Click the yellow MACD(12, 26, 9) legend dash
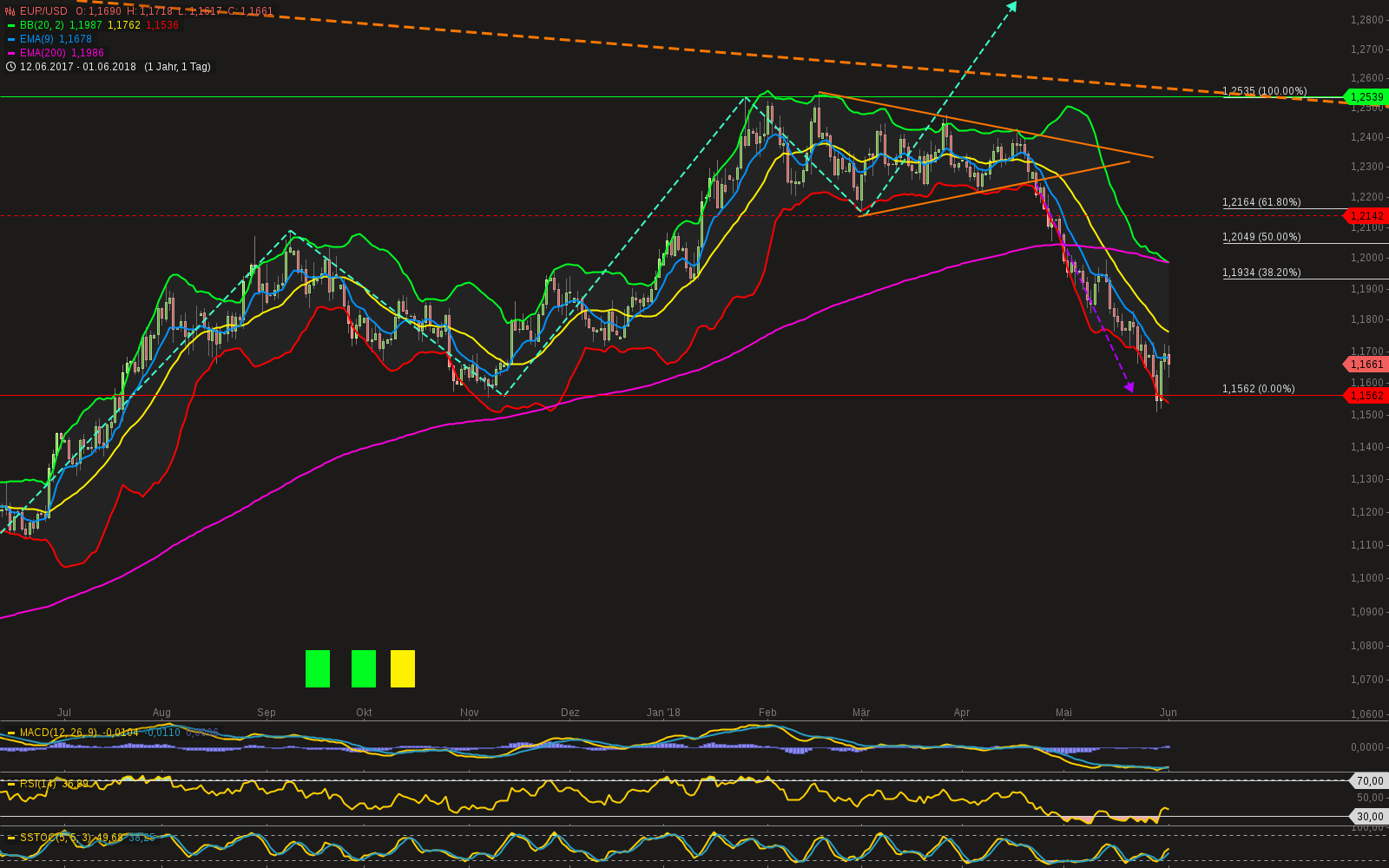Viewport: 1389px width, 868px height. pyautogui.click(x=11, y=732)
